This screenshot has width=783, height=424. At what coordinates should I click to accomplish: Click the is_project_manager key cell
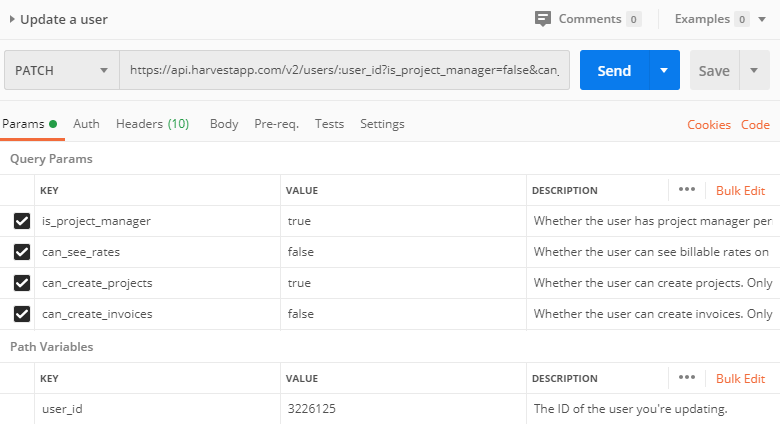click(x=157, y=221)
